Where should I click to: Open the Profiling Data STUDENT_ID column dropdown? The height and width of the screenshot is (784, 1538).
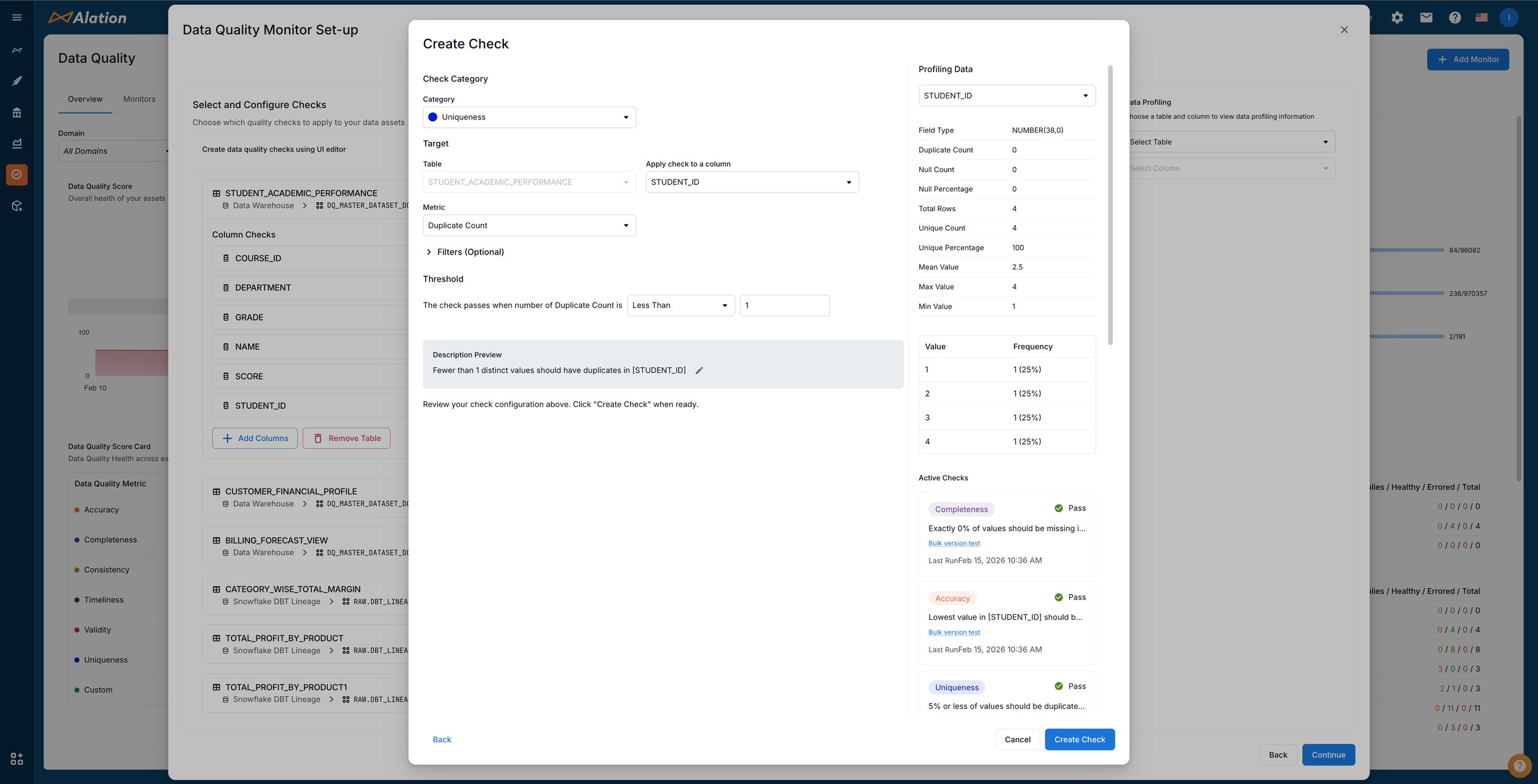point(1006,96)
